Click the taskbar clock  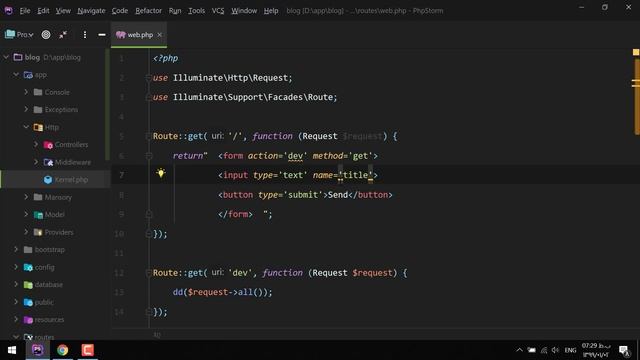point(596,350)
